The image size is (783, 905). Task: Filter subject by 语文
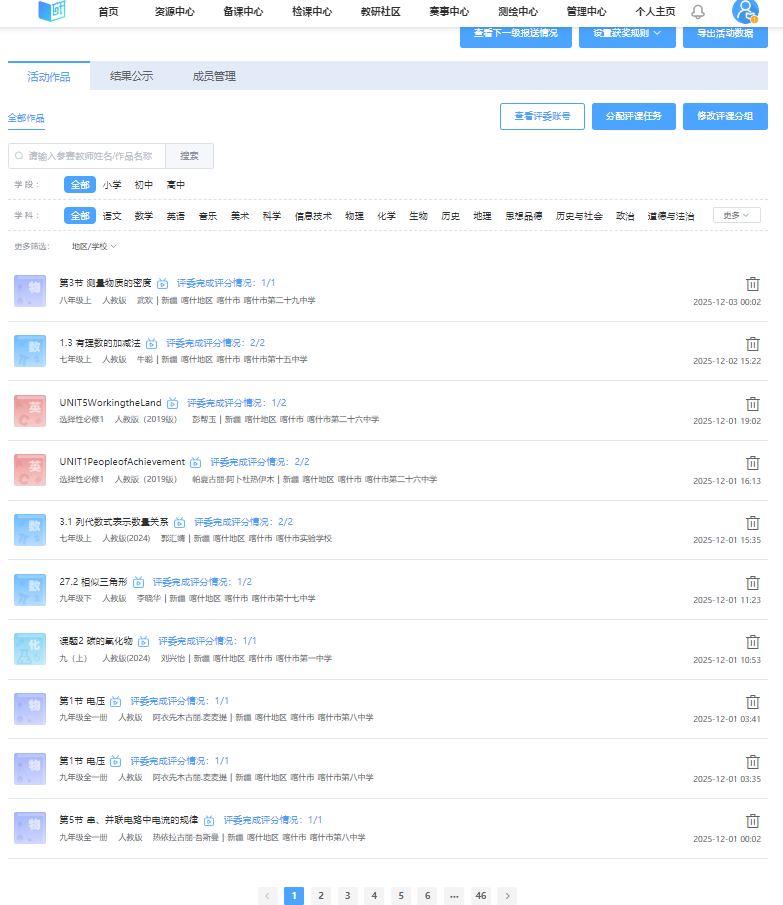(x=112, y=216)
